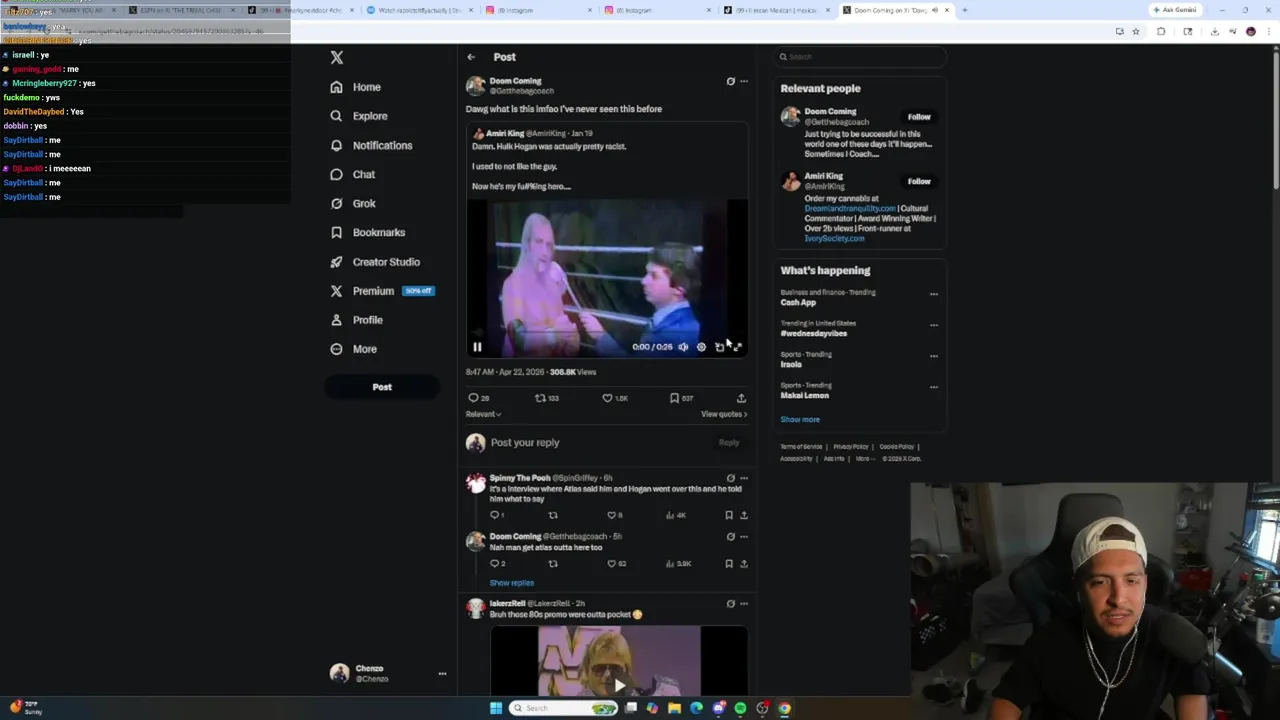Screen dimensions: 1280x720
Task: Open more options on lakerzRell's reply
Action: coord(744,604)
